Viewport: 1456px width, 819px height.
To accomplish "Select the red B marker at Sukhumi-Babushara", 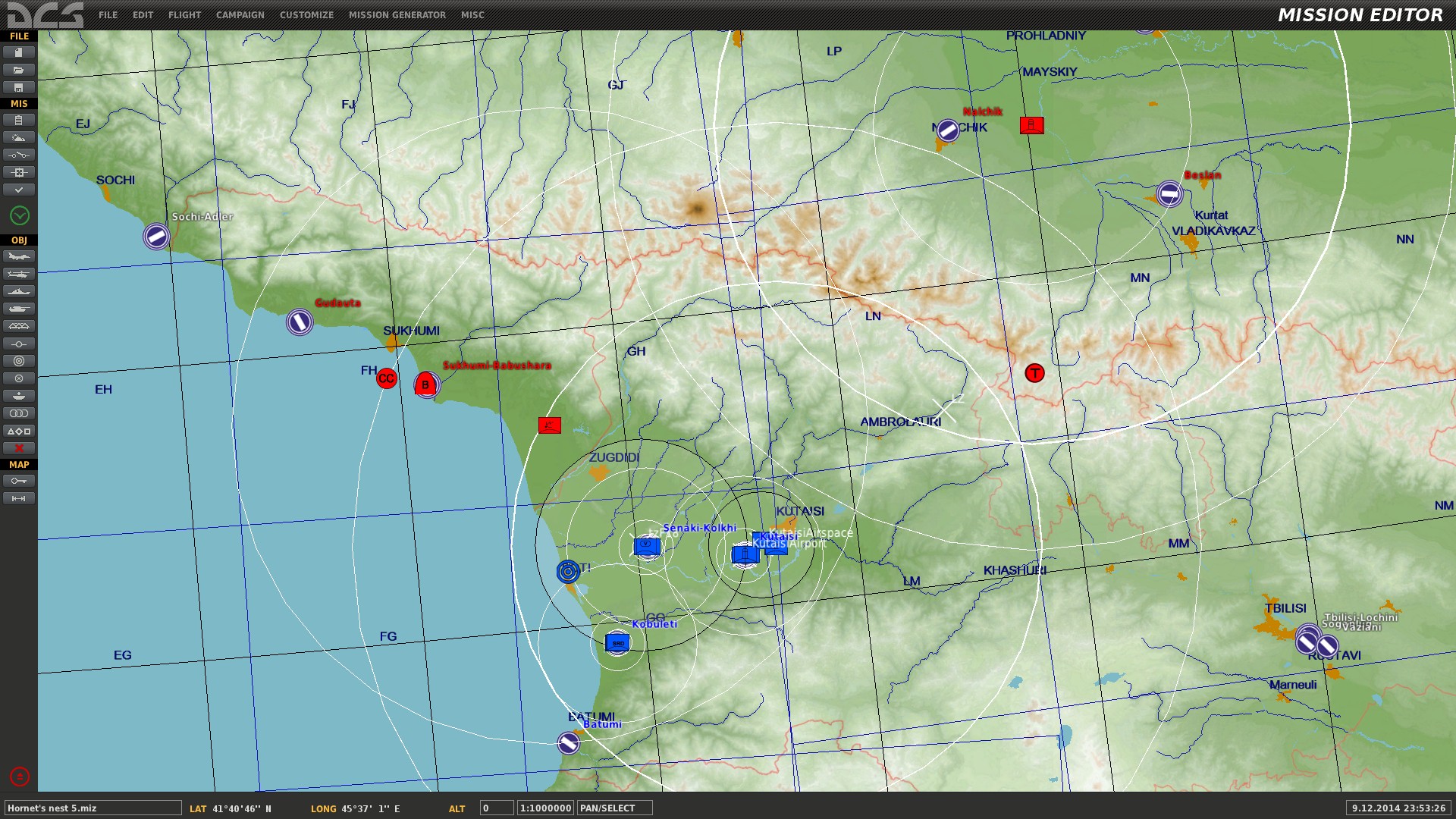I will point(426,384).
